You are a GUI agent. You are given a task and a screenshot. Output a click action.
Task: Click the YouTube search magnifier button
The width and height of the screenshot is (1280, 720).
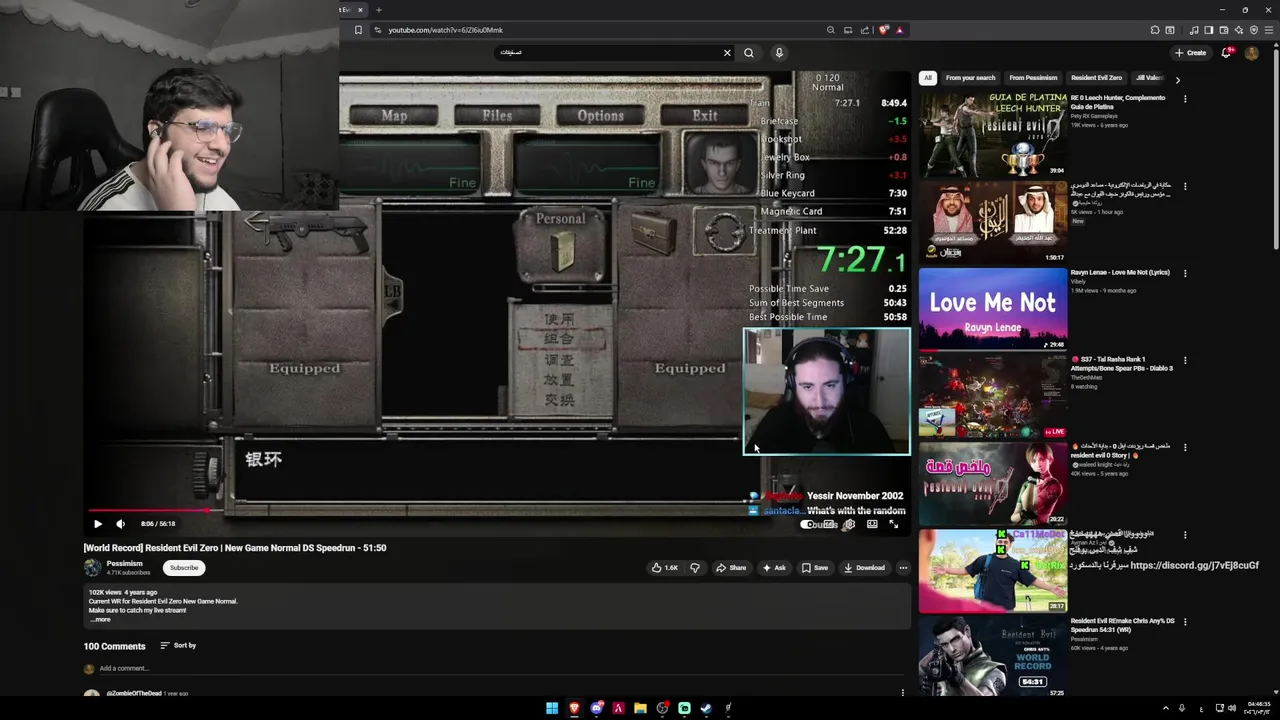coord(748,53)
